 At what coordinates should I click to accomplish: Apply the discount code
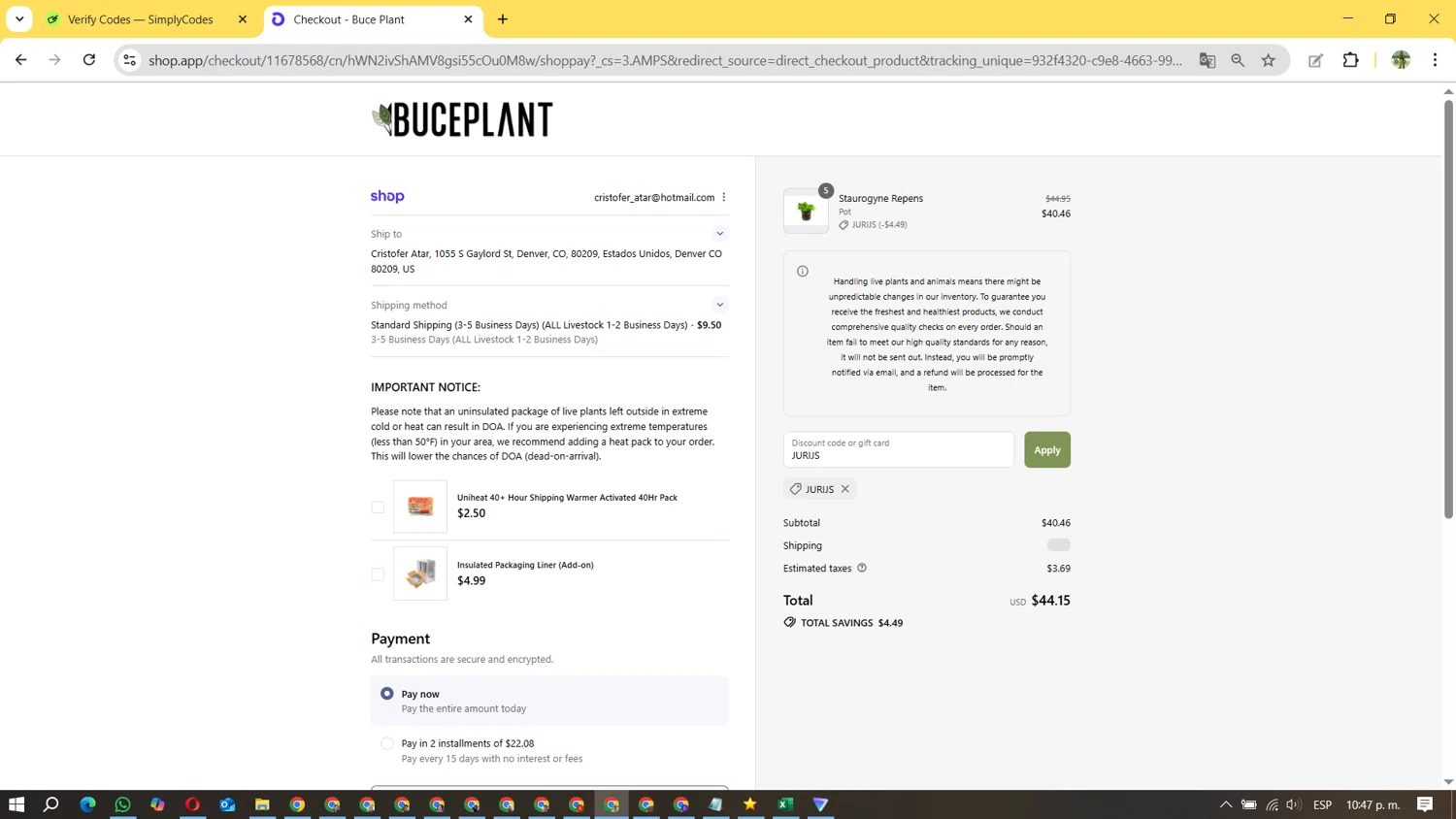tap(1047, 449)
